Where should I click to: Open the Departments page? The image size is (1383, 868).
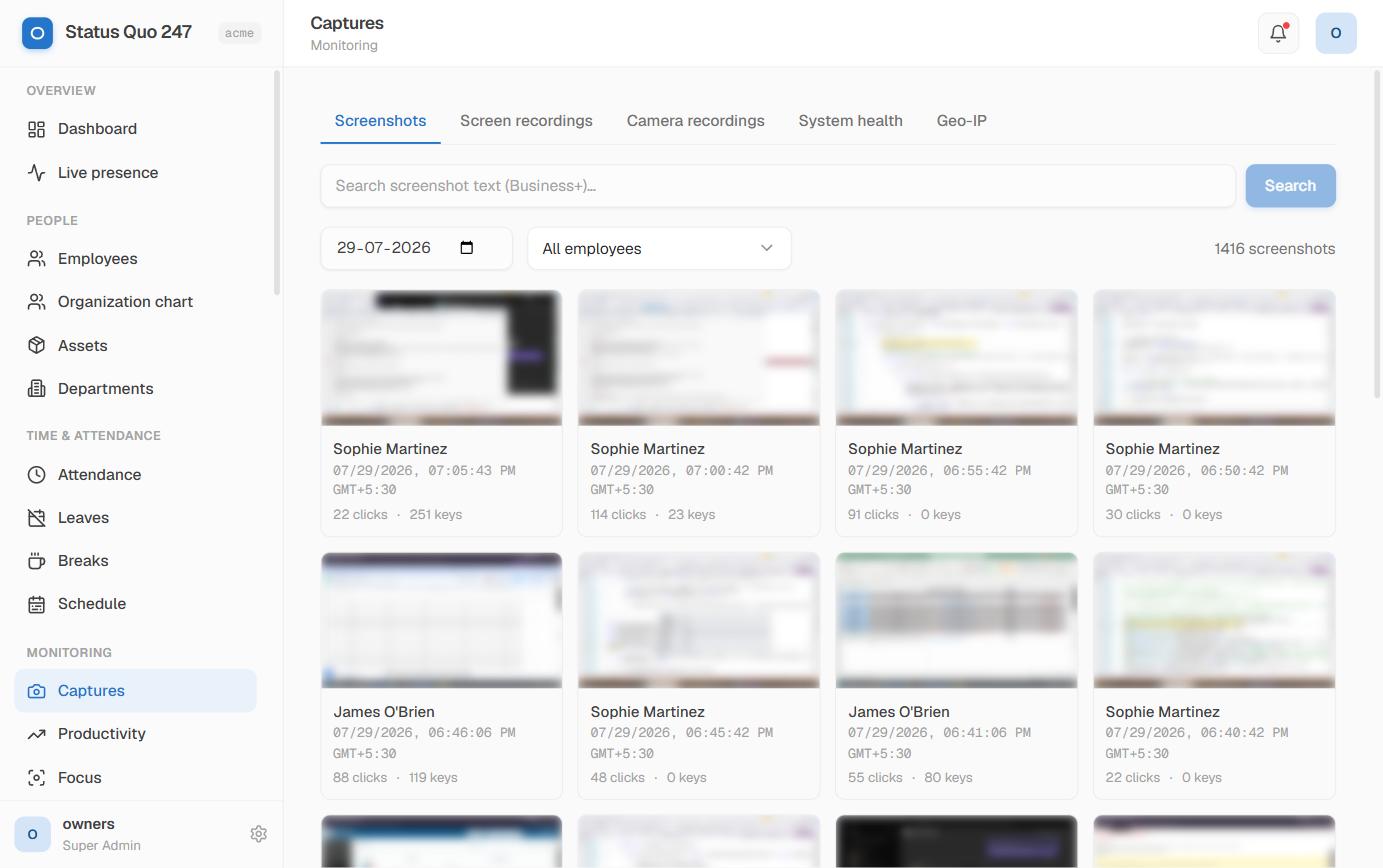point(135,389)
